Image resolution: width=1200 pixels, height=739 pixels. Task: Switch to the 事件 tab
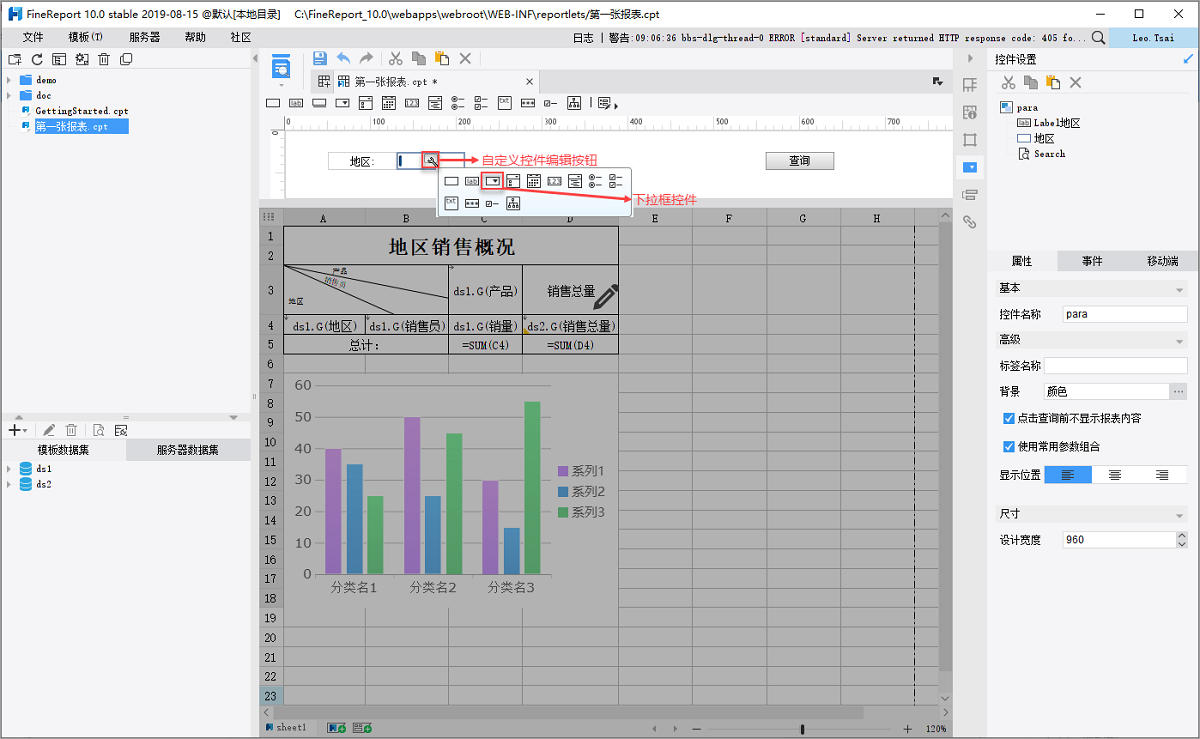(1092, 261)
